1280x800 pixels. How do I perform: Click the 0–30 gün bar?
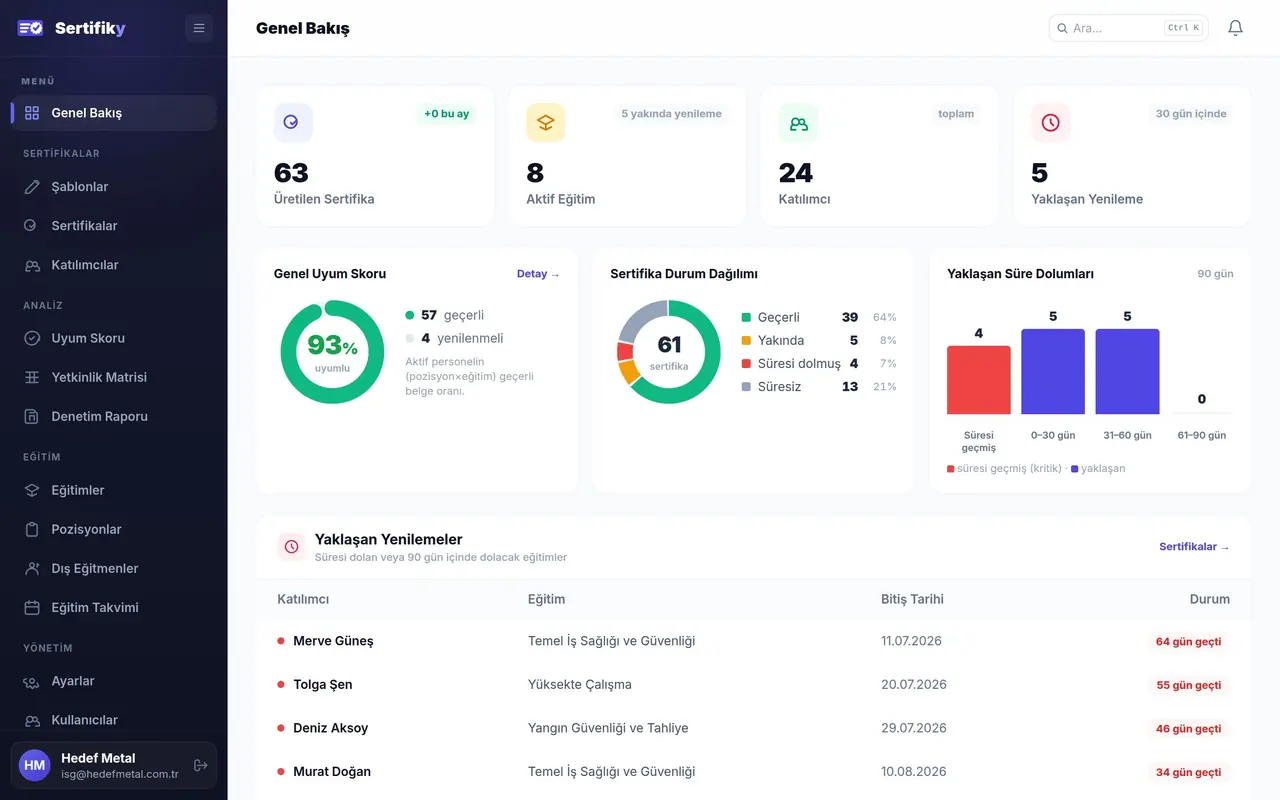1053,371
